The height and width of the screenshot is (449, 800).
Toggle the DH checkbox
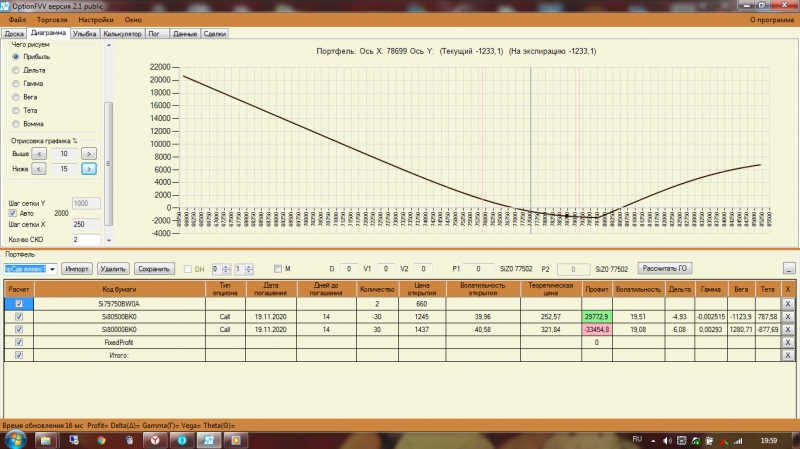(188, 269)
